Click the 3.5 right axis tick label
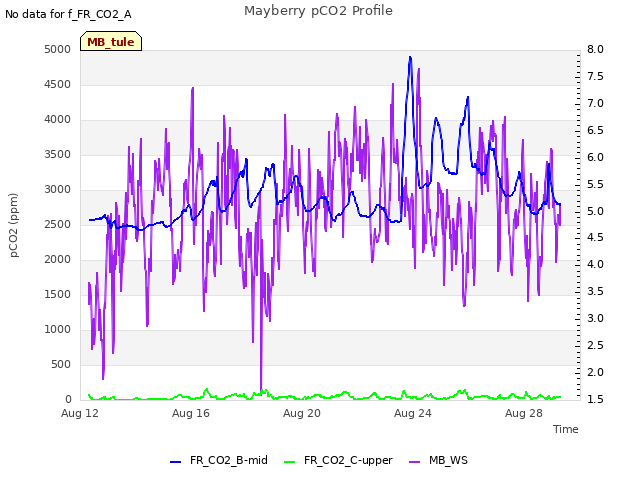 [x=595, y=291]
